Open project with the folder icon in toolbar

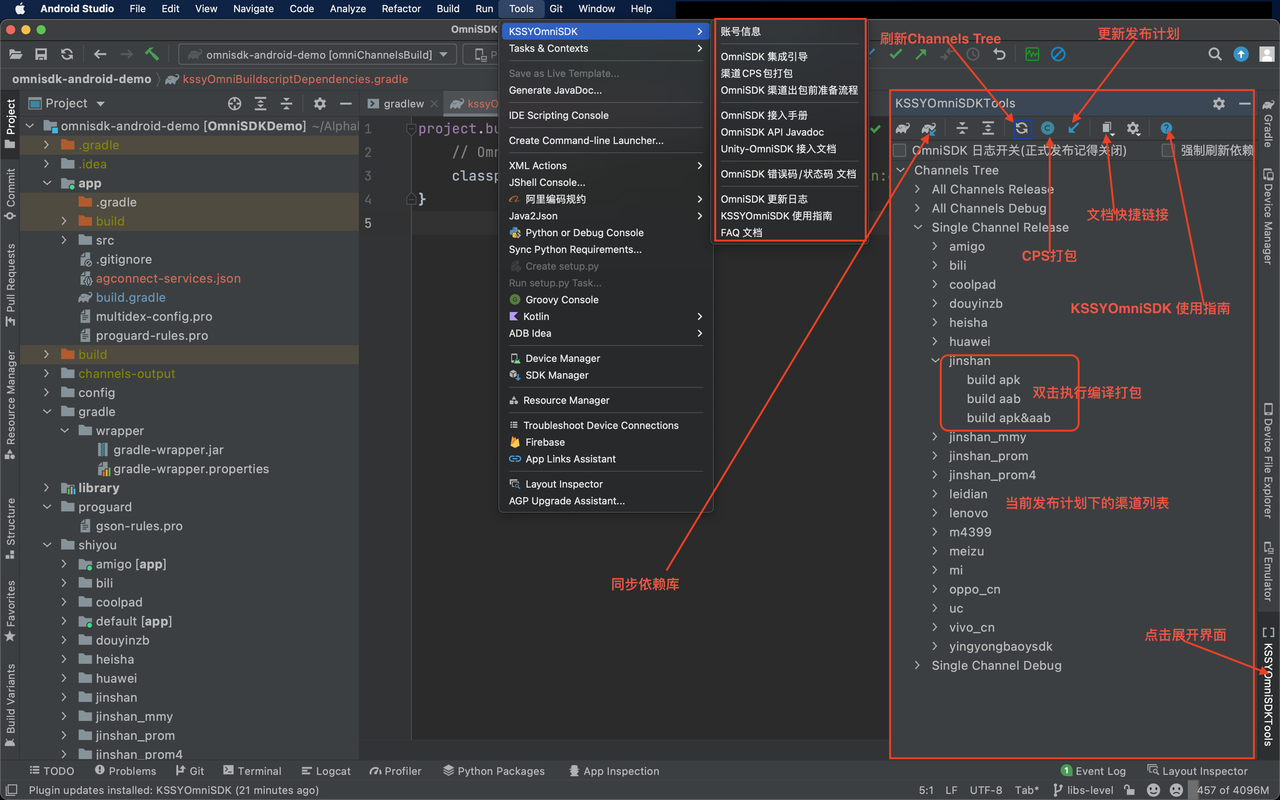point(16,54)
